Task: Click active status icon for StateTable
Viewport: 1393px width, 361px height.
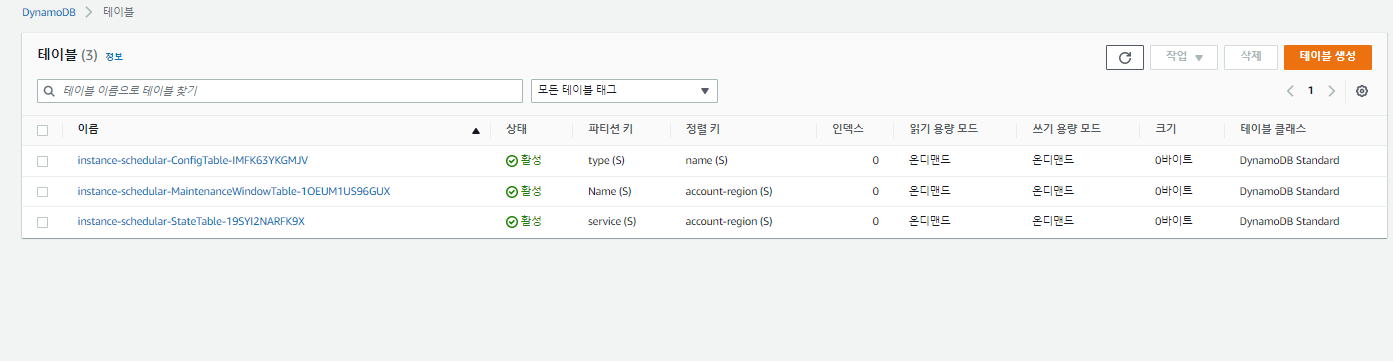Action: (x=512, y=222)
